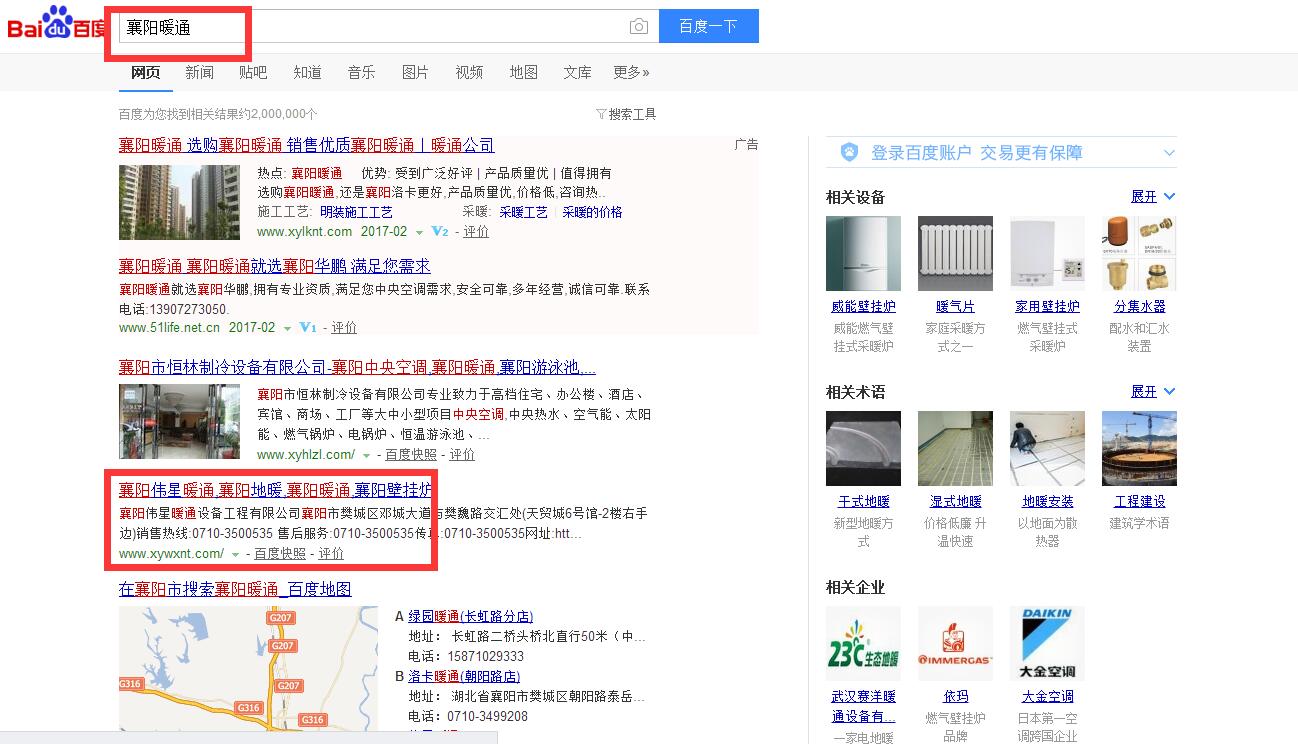Screen dimensions: 1298x744
Task: Click the 百度一下 search button
Action: point(708,27)
